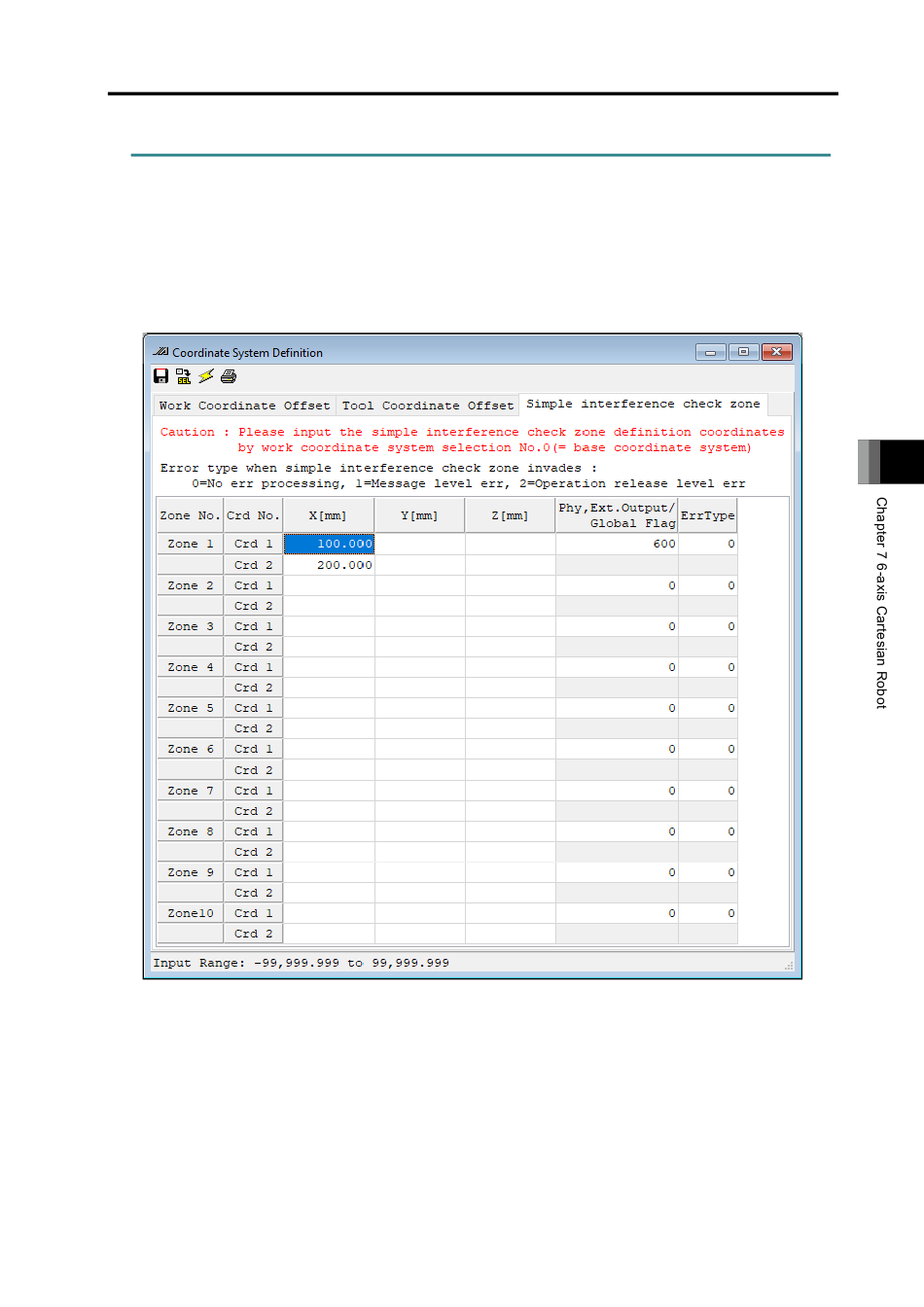This screenshot has width=924, height=1307.
Task: Click the ErrType column header
Action: pyautogui.click(x=707, y=515)
